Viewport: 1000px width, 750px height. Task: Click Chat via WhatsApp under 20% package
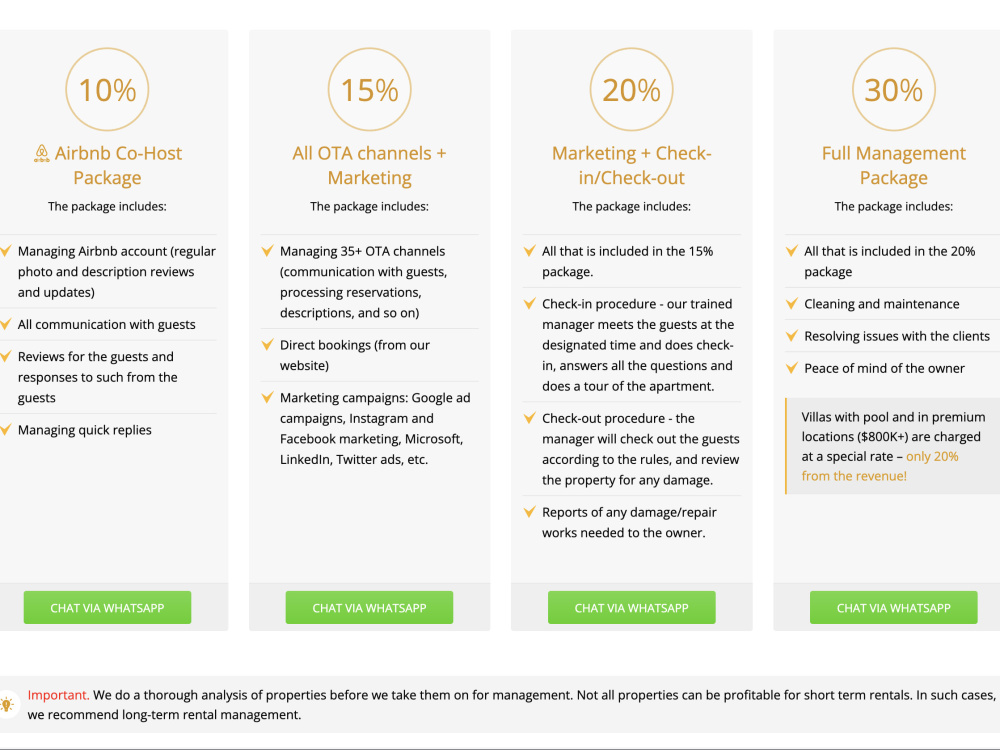click(x=631, y=608)
